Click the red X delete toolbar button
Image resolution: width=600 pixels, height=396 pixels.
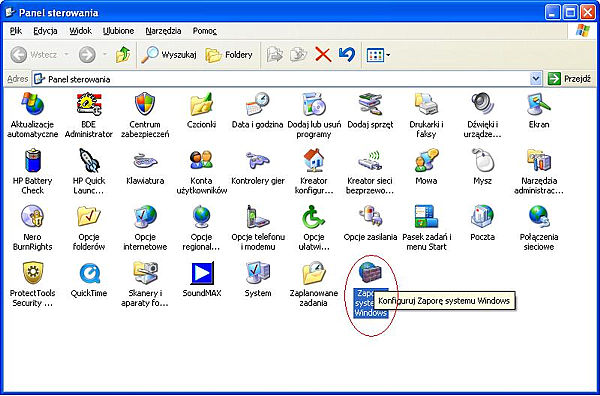click(x=323, y=55)
